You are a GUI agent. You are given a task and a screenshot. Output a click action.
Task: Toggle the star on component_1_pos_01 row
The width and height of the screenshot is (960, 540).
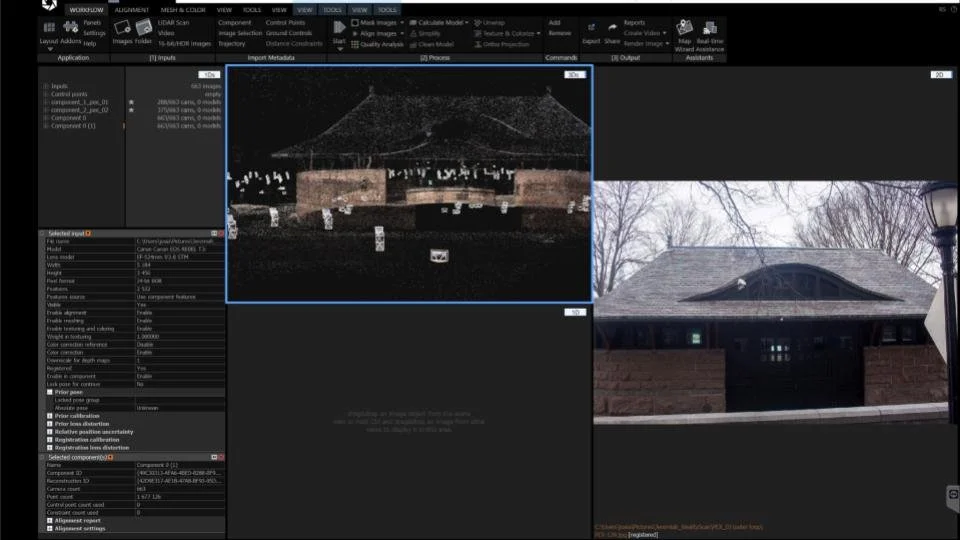point(131,102)
